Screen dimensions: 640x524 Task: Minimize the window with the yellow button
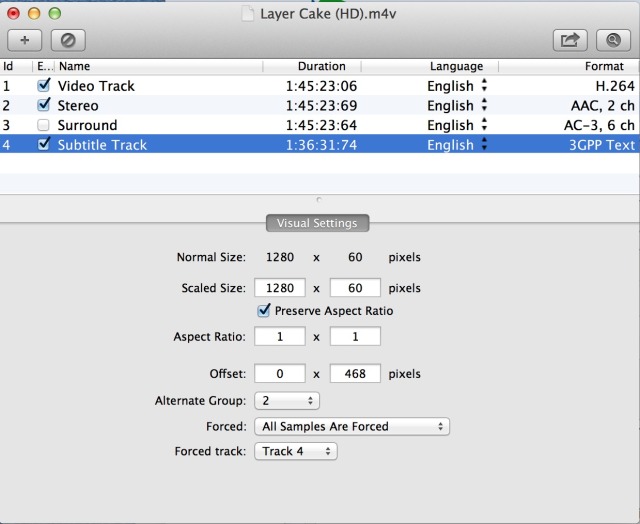pyautogui.click(x=34, y=13)
